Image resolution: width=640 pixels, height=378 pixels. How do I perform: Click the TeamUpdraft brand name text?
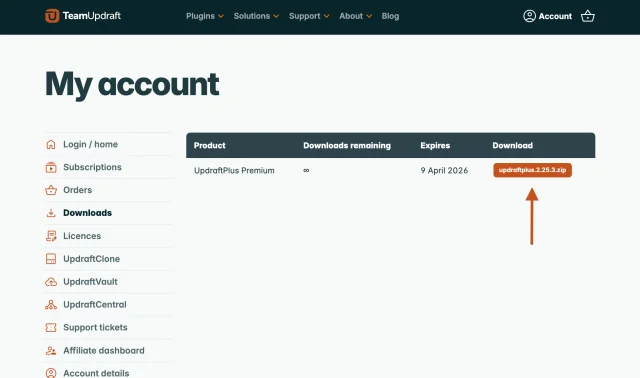pos(92,16)
